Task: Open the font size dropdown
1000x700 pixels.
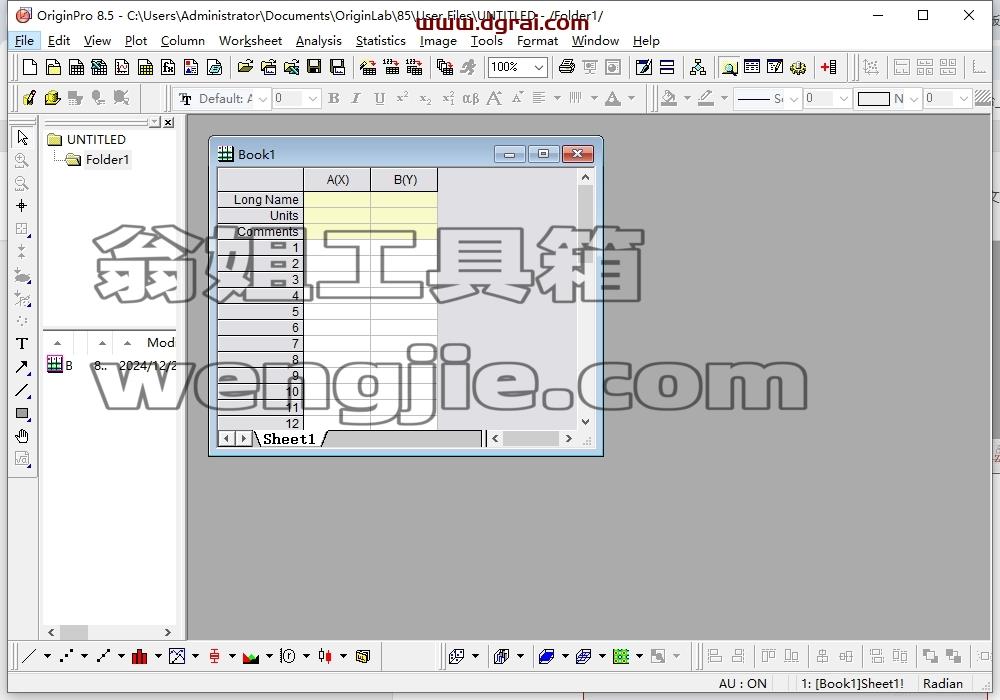Action: pyautogui.click(x=312, y=99)
